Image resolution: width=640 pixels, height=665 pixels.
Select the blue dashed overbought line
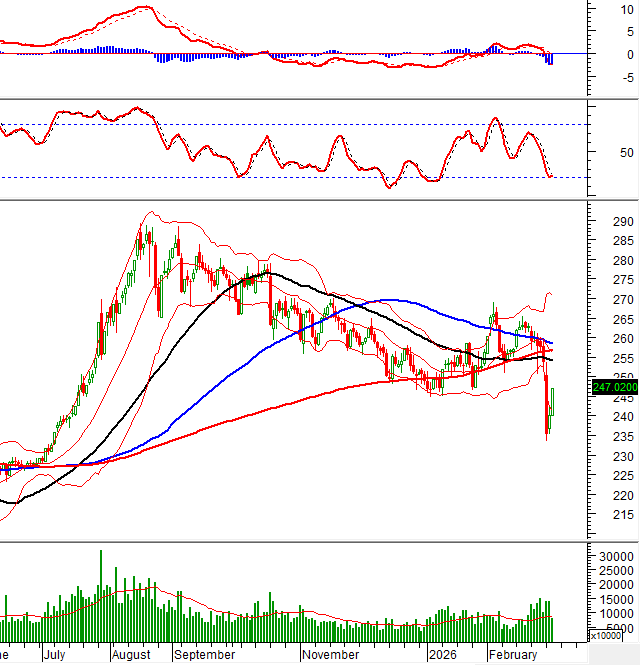(x=300, y=125)
